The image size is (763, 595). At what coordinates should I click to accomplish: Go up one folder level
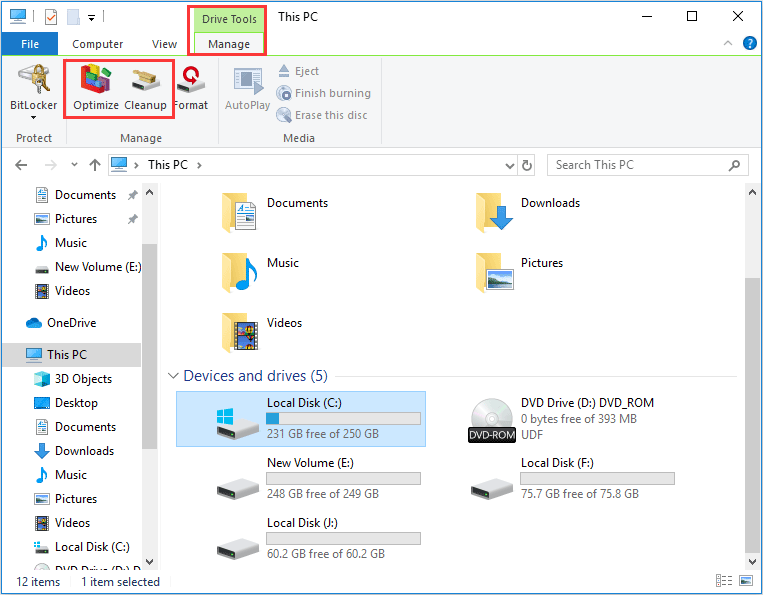coord(95,165)
